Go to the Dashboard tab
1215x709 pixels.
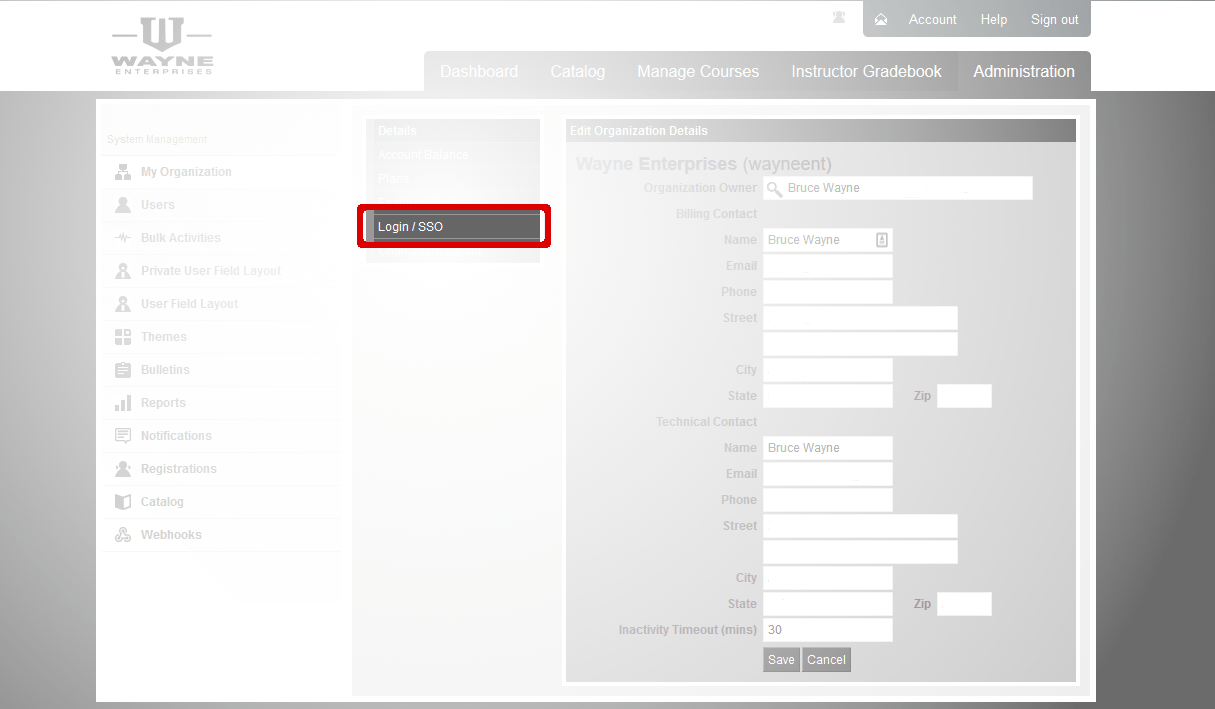(x=478, y=71)
